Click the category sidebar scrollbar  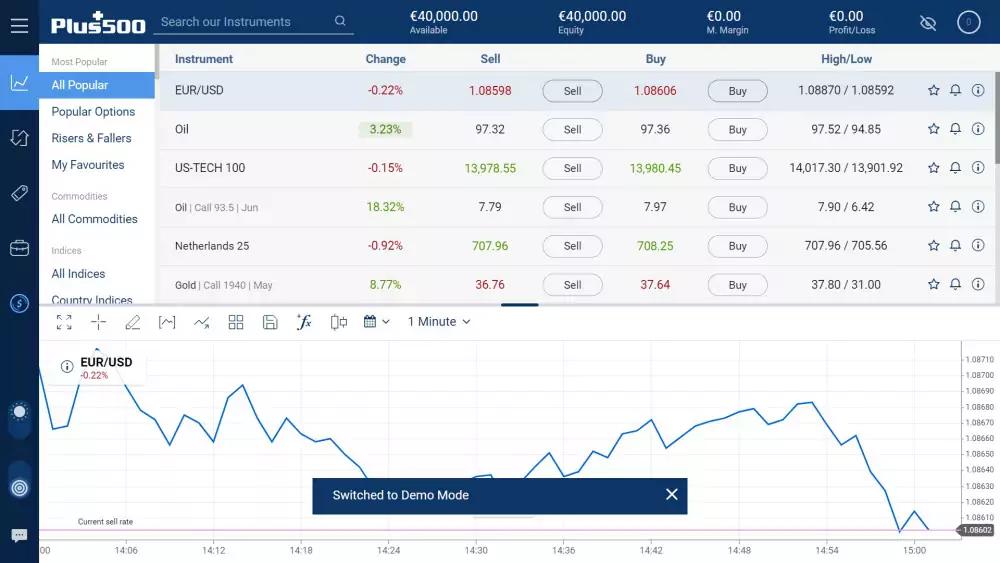157,61
